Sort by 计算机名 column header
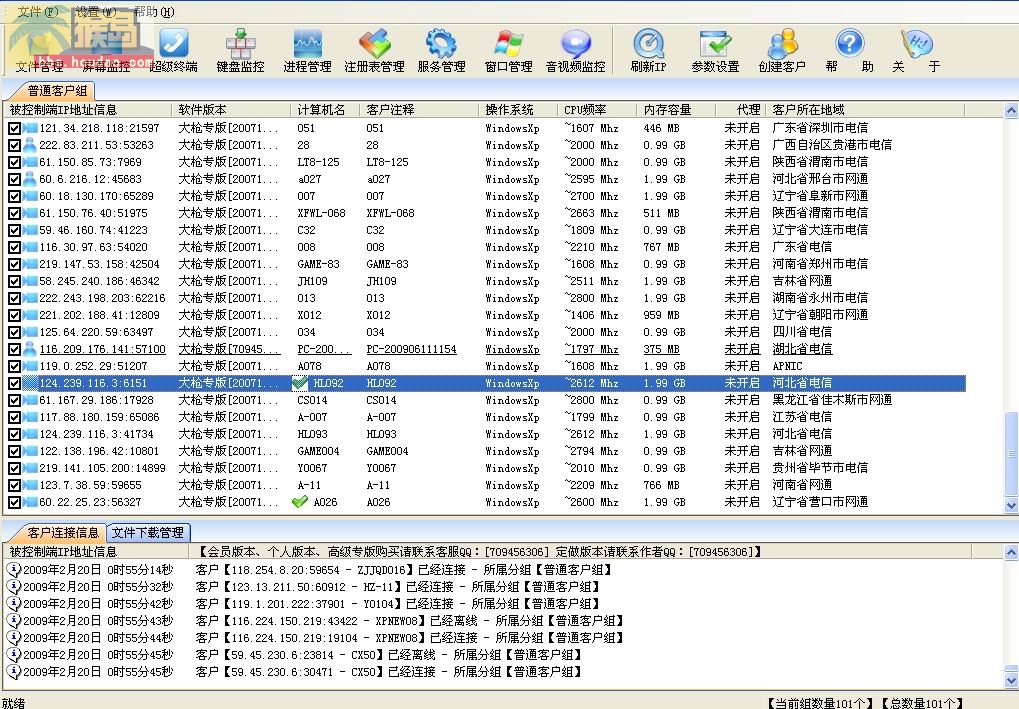Image resolution: width=1019 pixels, height=709 pixels. 326,109
